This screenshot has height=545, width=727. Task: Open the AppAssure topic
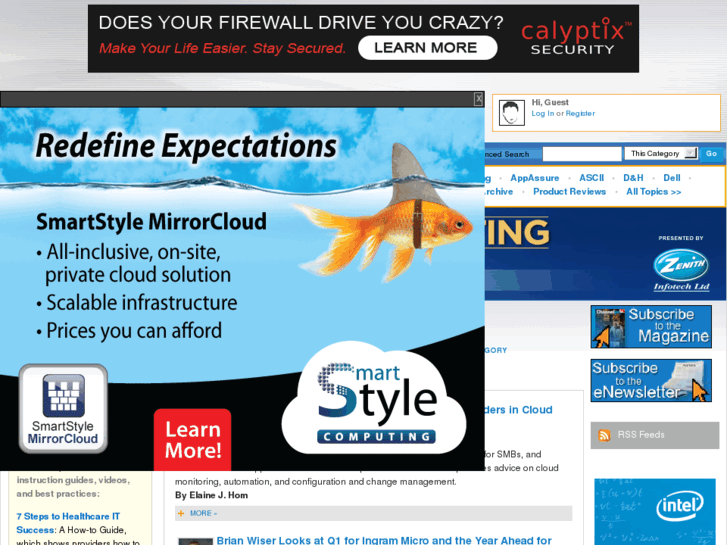tap(535, 178)
